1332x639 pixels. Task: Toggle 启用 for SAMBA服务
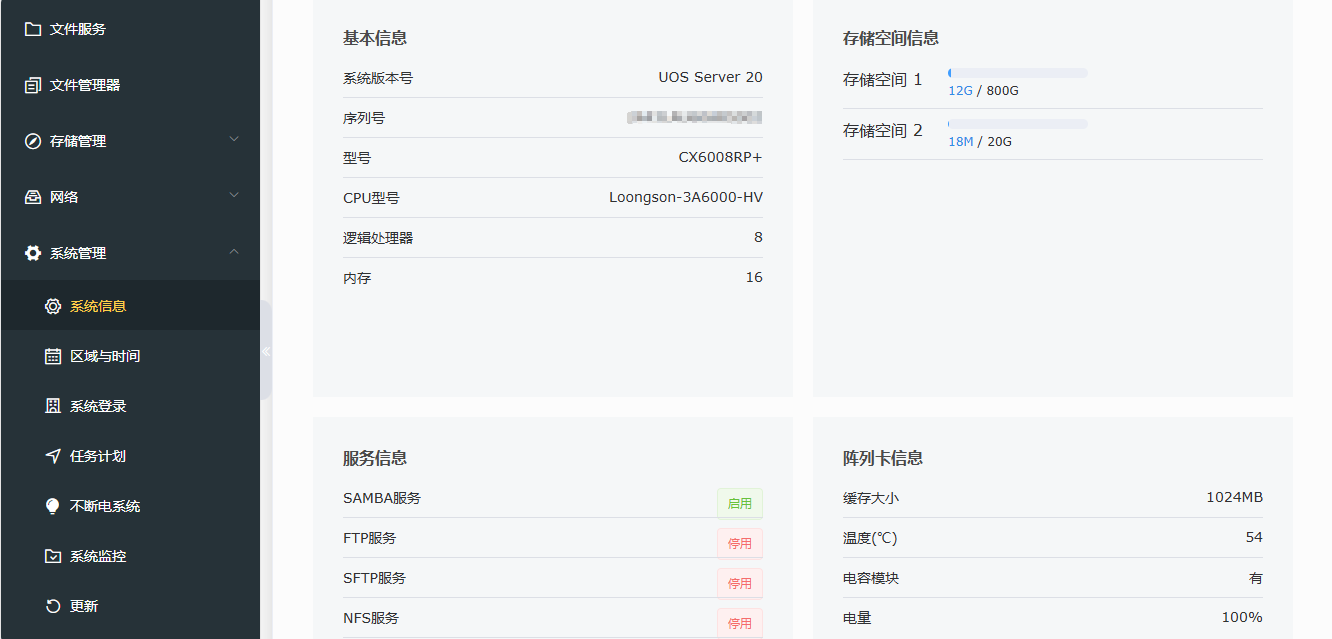pyautogui.click(x=740, y=503)
